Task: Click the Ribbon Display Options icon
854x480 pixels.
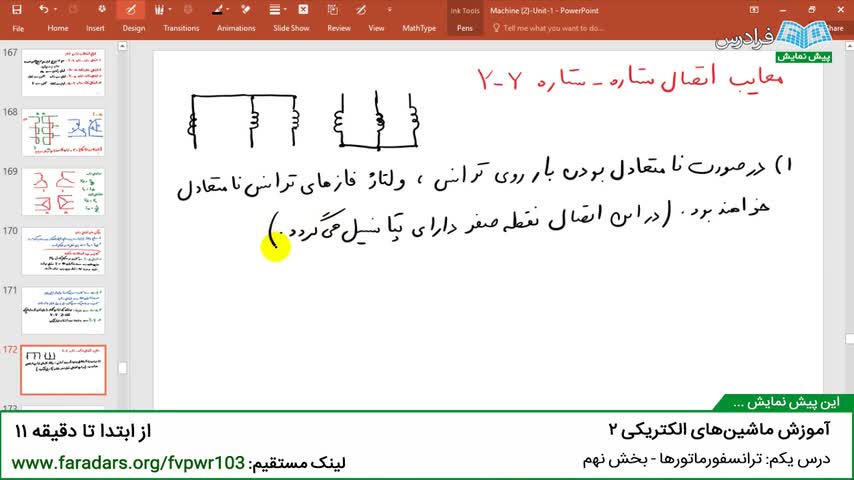Action: tap(754, 10)
